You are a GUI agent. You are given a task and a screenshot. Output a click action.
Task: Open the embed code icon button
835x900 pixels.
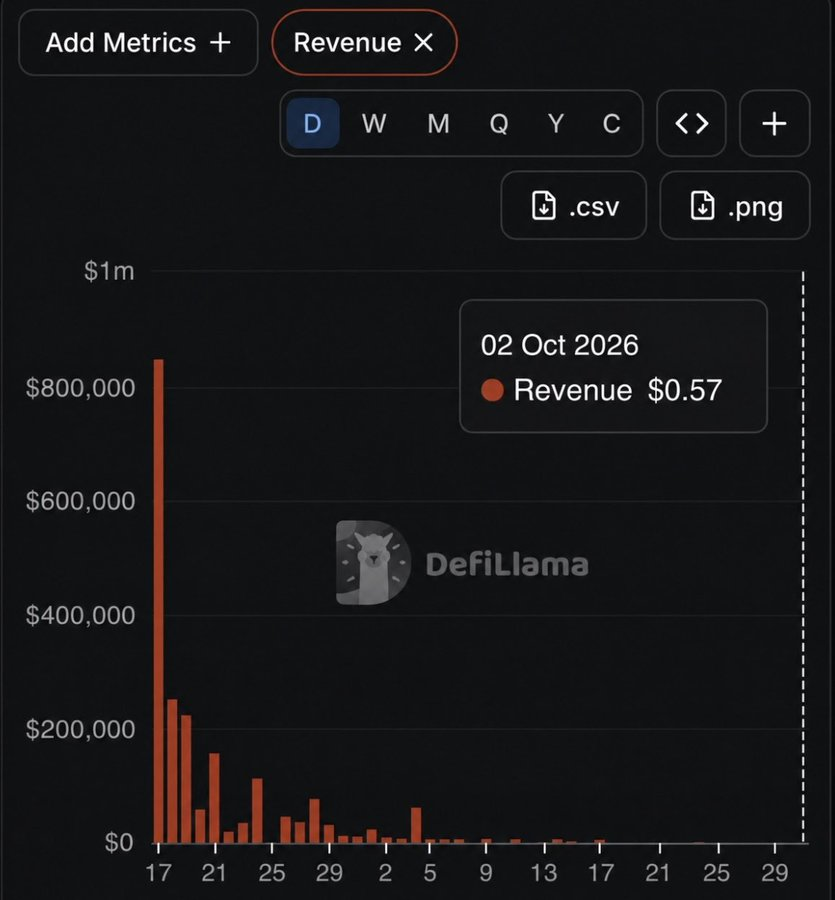692,123
